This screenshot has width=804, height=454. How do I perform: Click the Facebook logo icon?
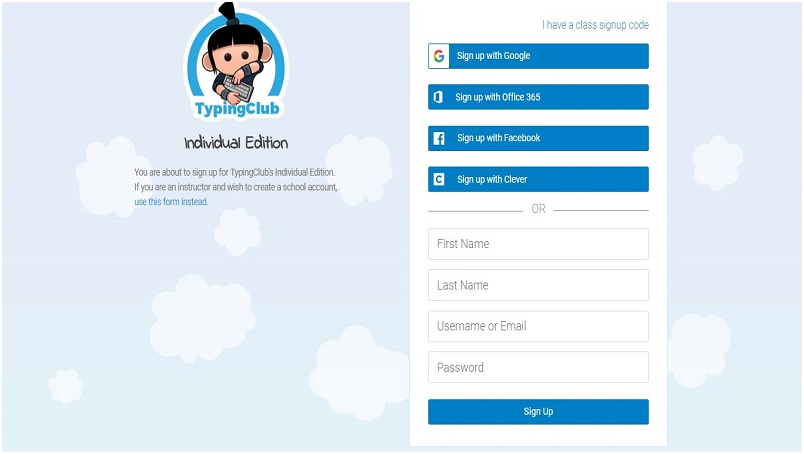click(439, 138)
